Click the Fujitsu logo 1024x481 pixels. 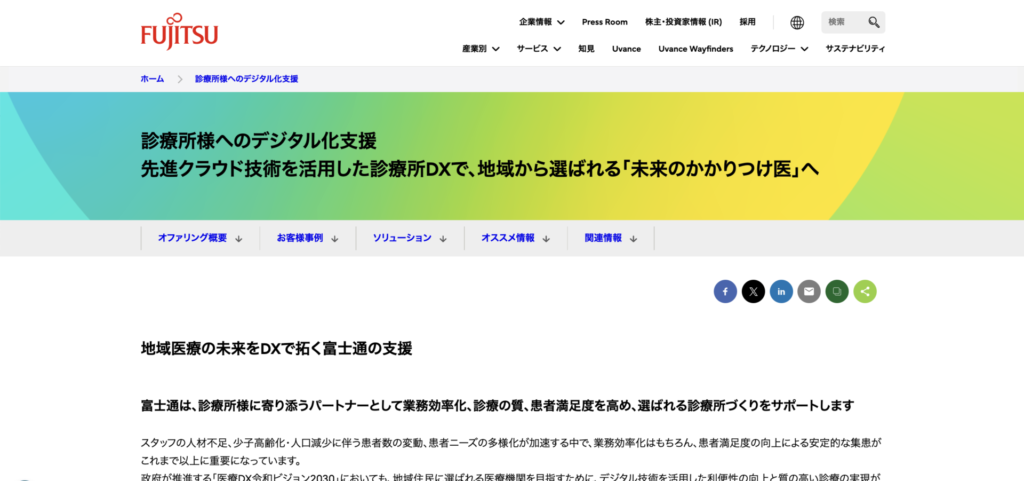180,31
